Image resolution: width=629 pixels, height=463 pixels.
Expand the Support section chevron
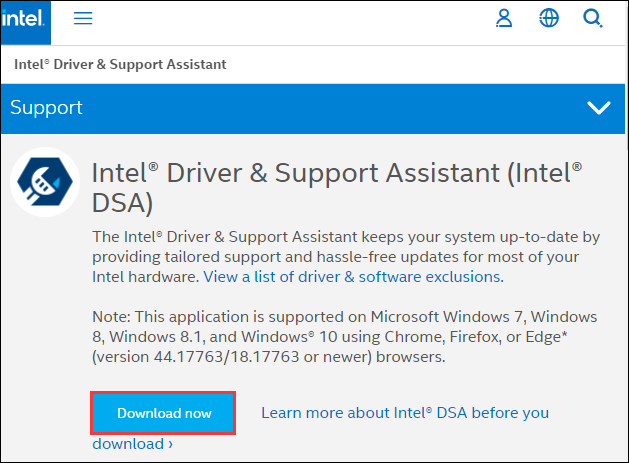599,108
